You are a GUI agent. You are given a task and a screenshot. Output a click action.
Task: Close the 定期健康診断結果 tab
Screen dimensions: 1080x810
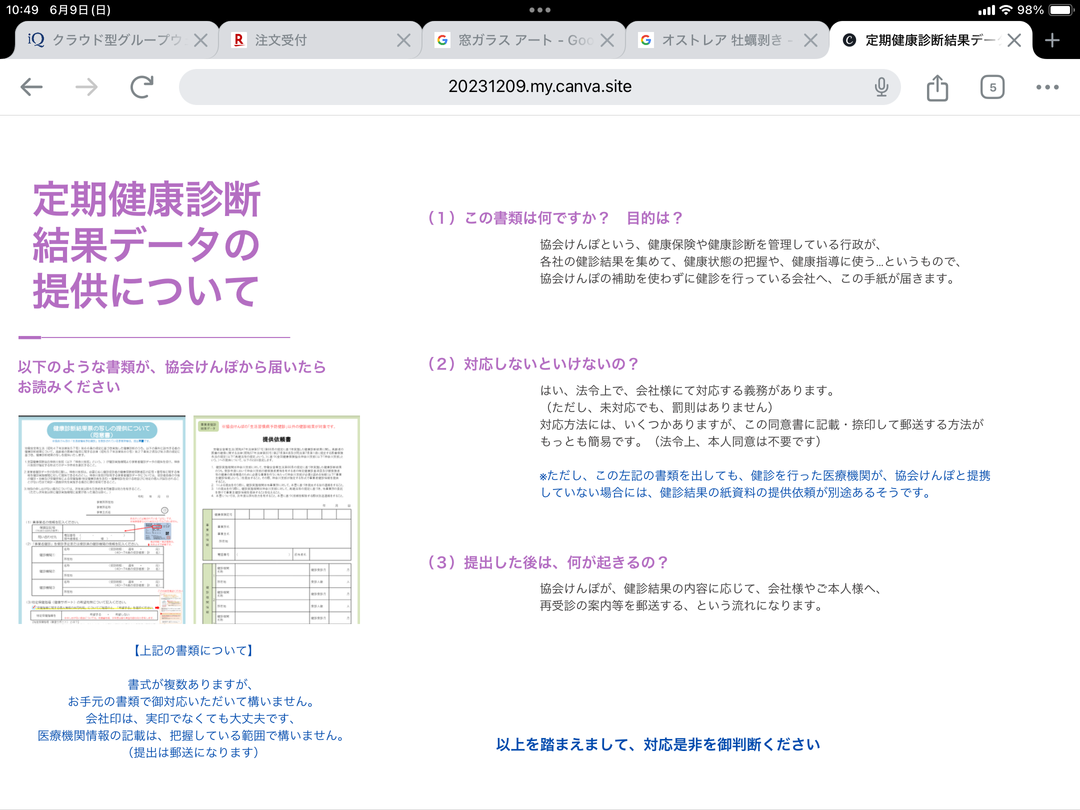click(1014, 40)
